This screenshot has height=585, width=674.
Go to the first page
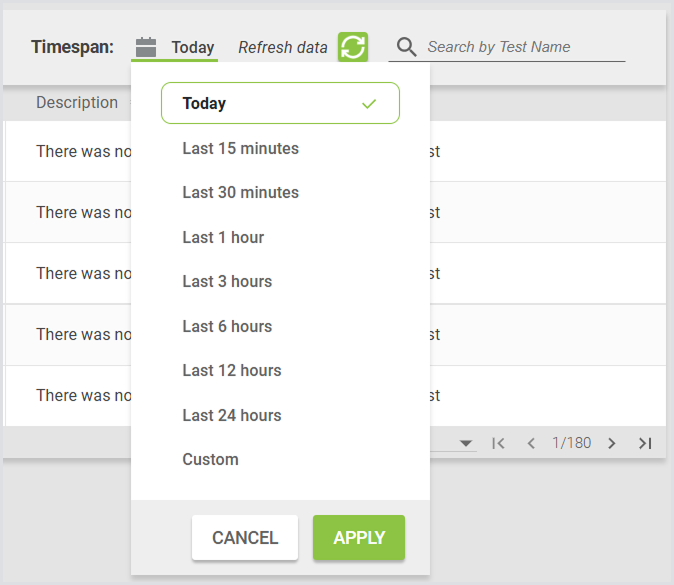click(498, 443)
